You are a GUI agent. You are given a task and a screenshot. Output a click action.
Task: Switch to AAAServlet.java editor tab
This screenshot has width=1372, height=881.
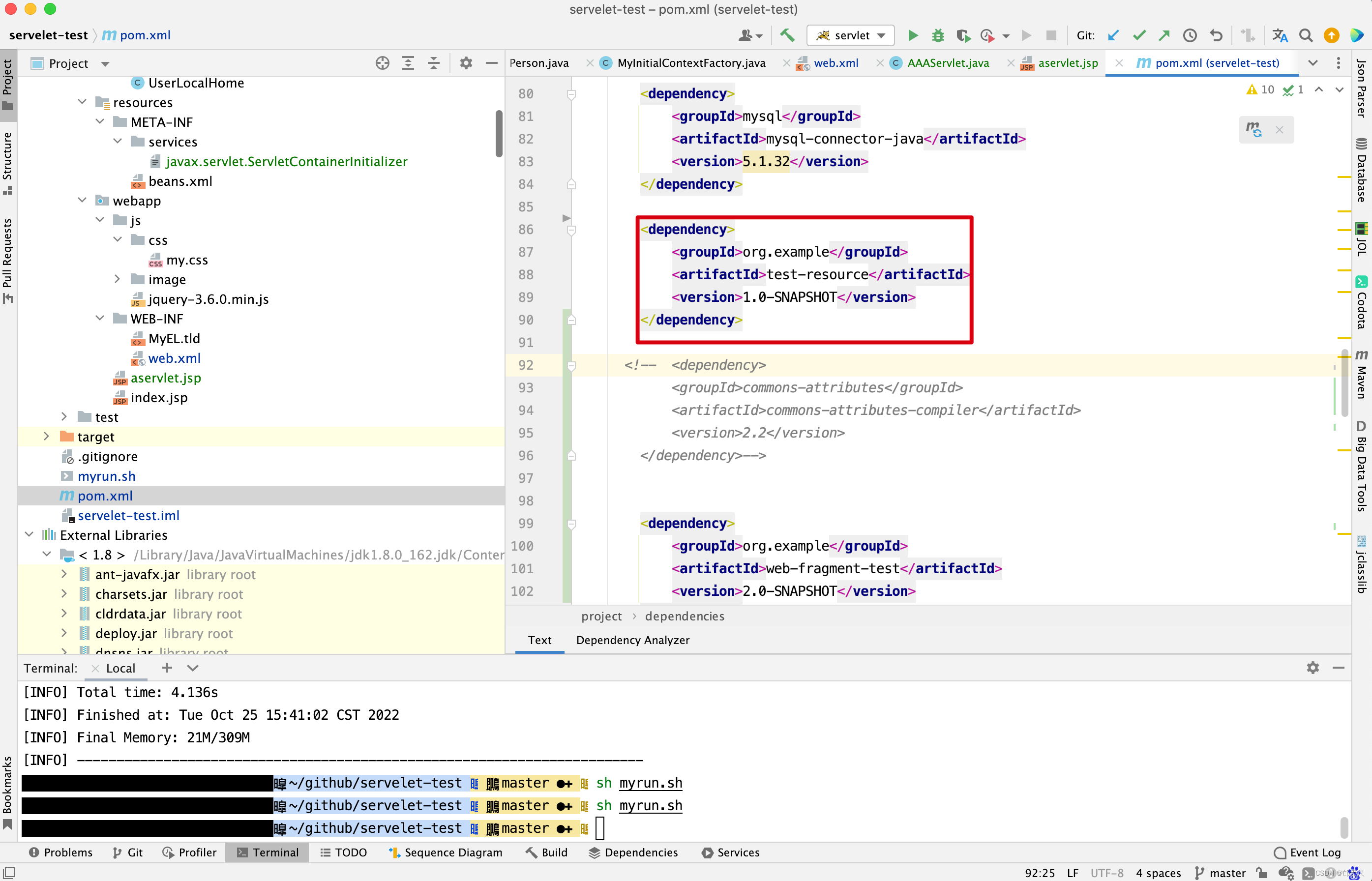[948, 63]
